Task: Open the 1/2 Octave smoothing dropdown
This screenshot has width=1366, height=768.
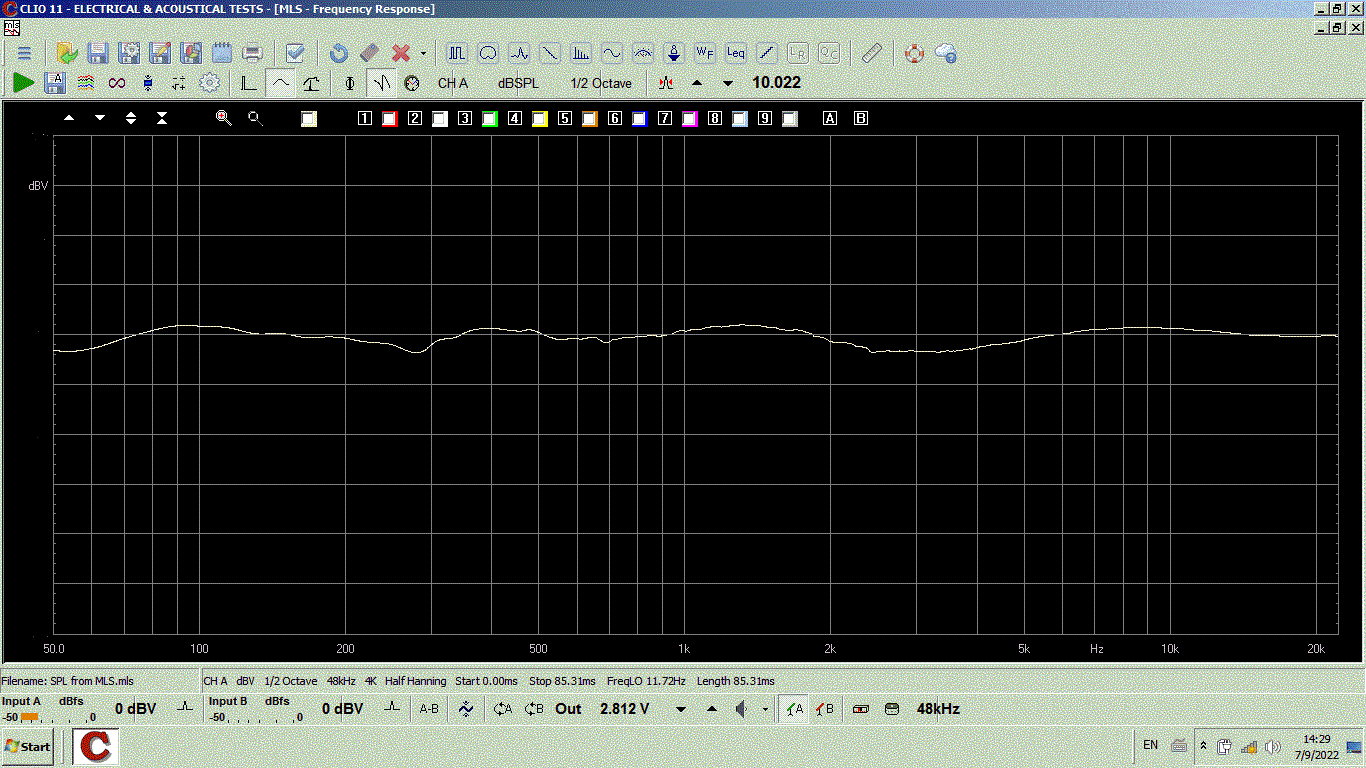Action: 601,83
